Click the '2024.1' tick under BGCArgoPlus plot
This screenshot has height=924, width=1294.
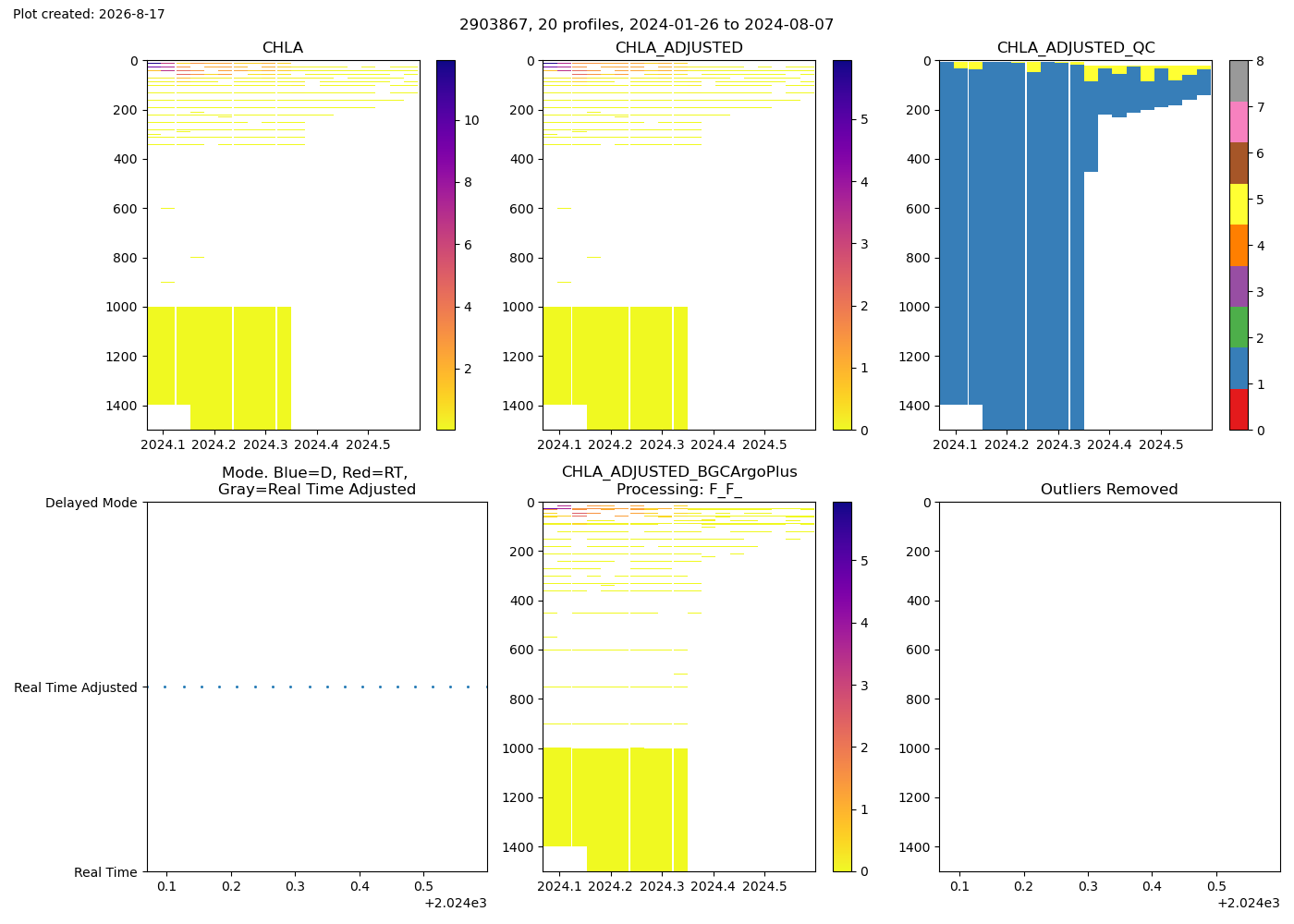[559, 886]
